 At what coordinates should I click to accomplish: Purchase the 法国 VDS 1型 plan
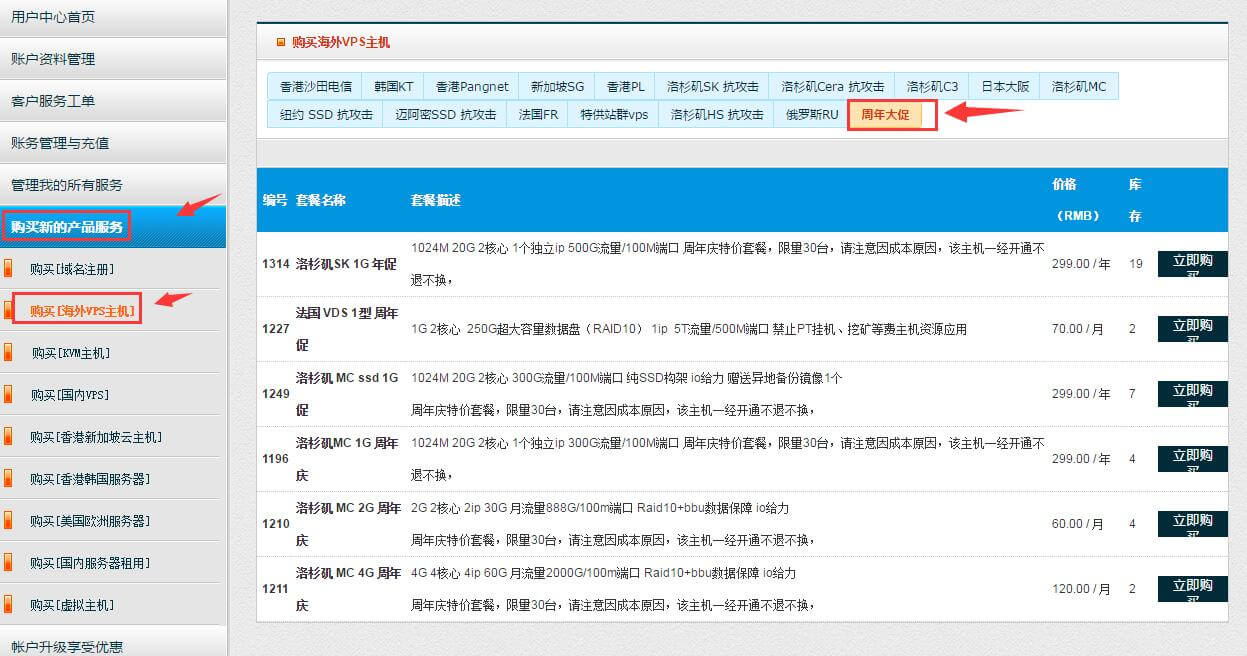point(1191,328)
